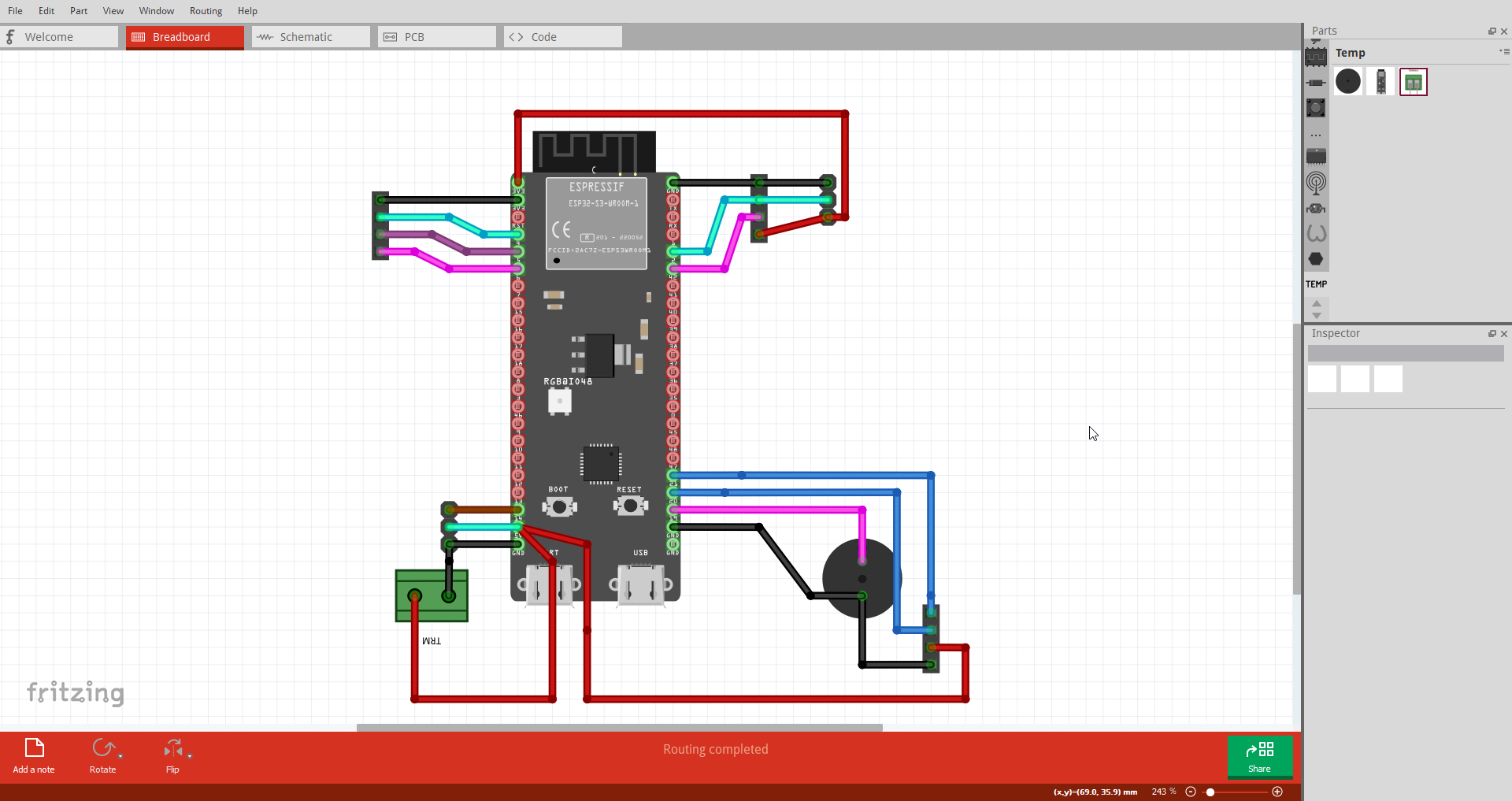Close the Inspector panel
The image size is (1512, 801).
(x=1504, y=334)
